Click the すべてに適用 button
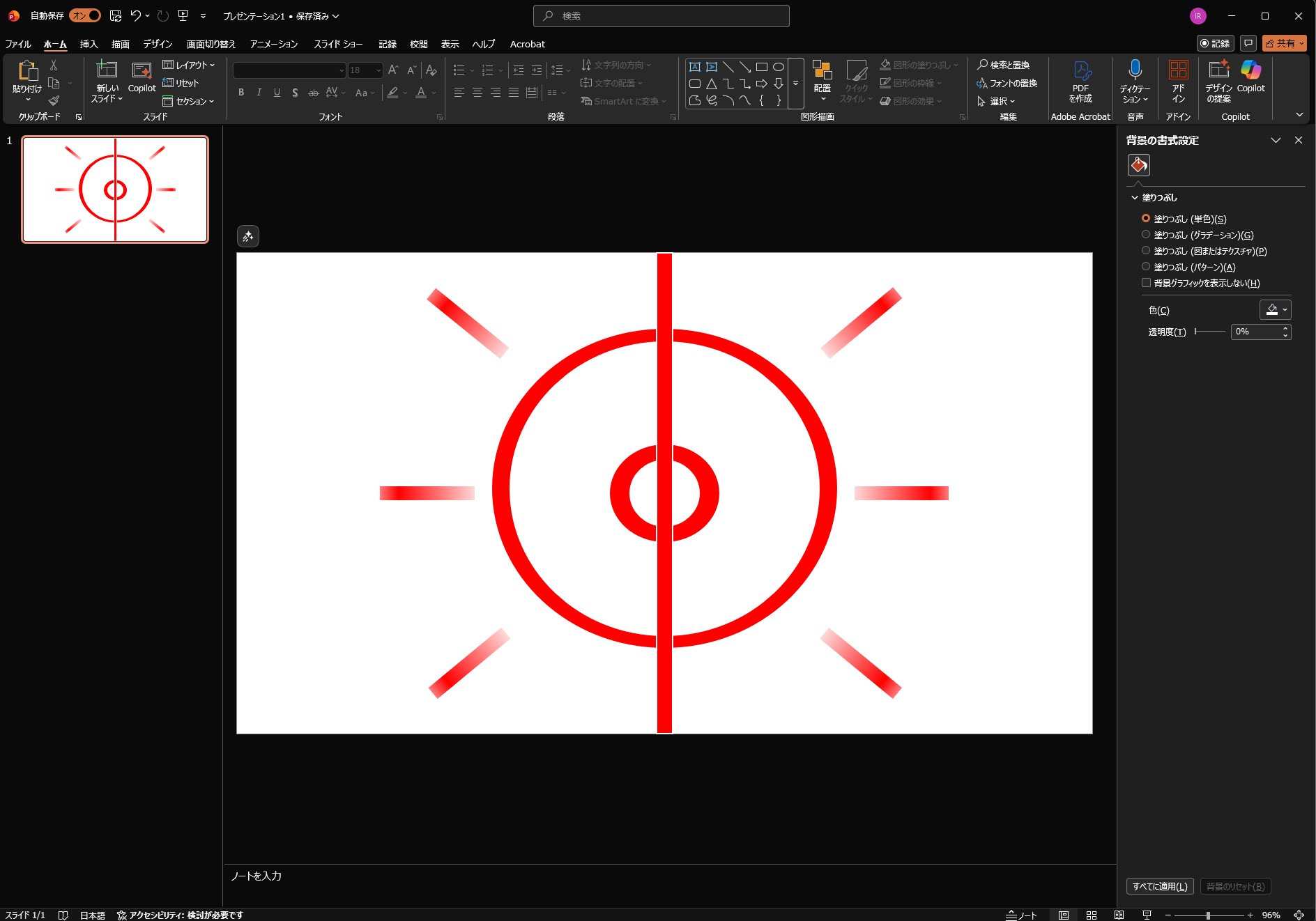Viewport: 1316px width, 921px height. click(1159, 886)
